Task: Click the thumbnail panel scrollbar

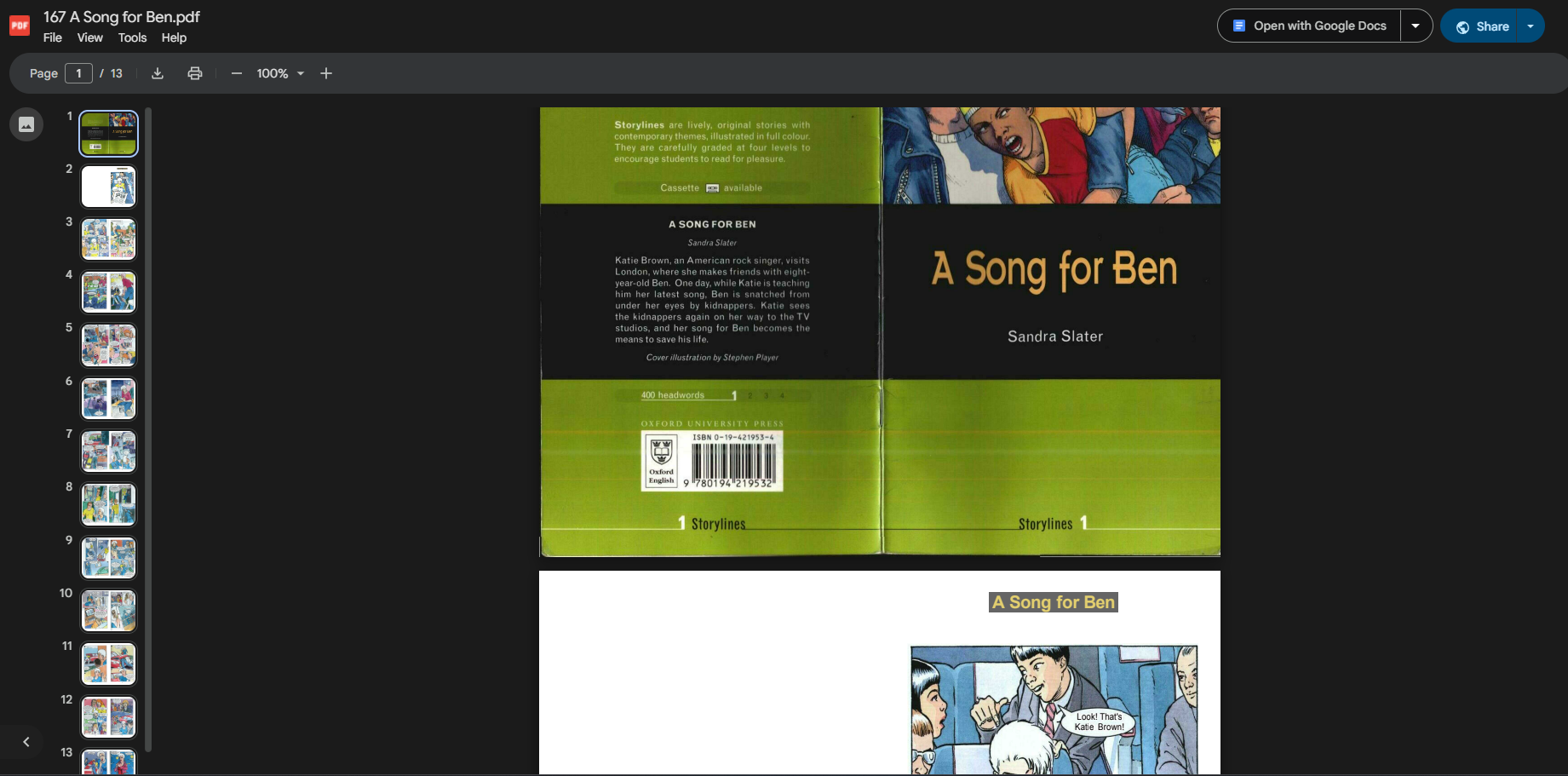Action: [148, 429]
